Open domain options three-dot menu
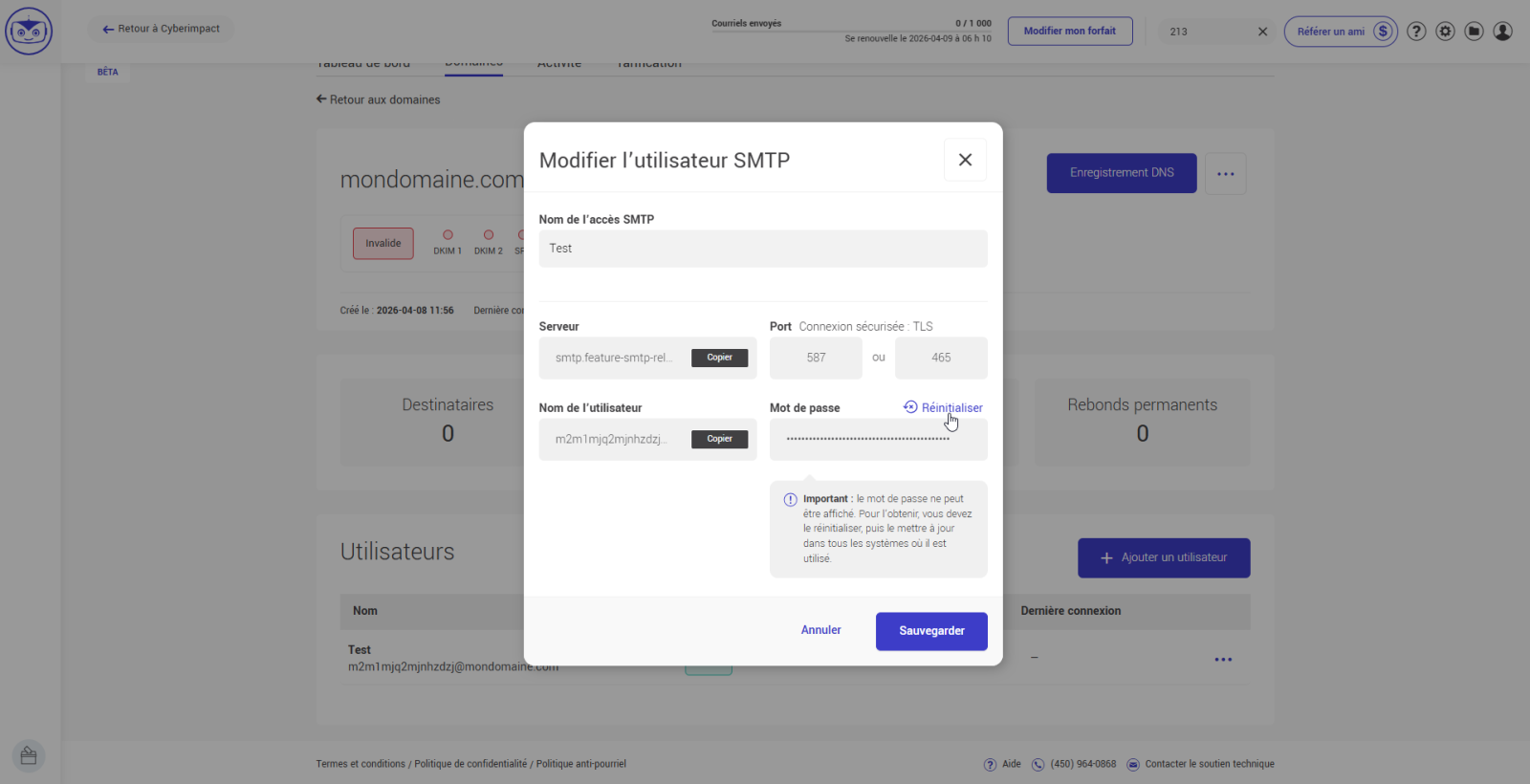Viewport: 1530px width, 784px height. point(1225,174)
